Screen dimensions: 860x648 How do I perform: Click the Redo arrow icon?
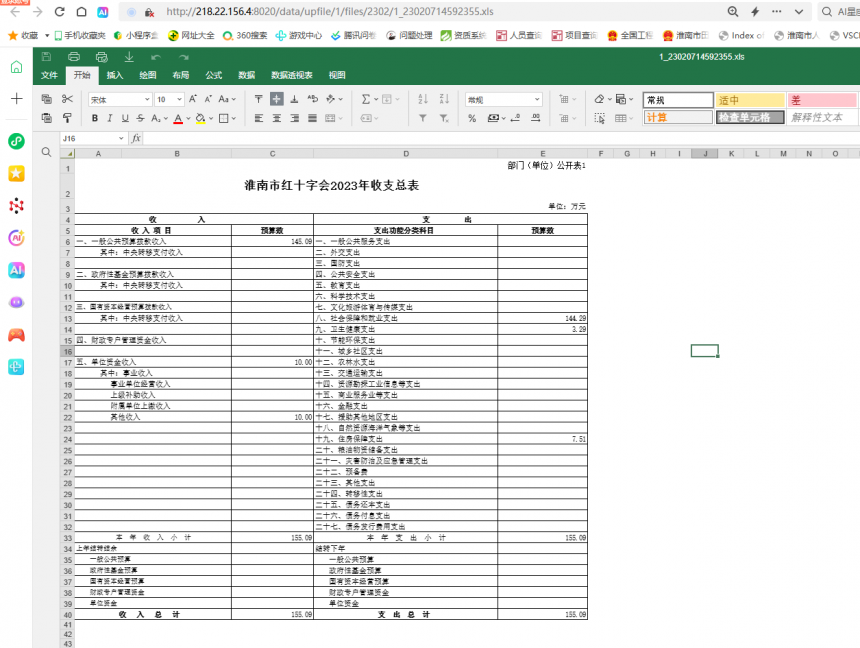[x=184, y=57]
